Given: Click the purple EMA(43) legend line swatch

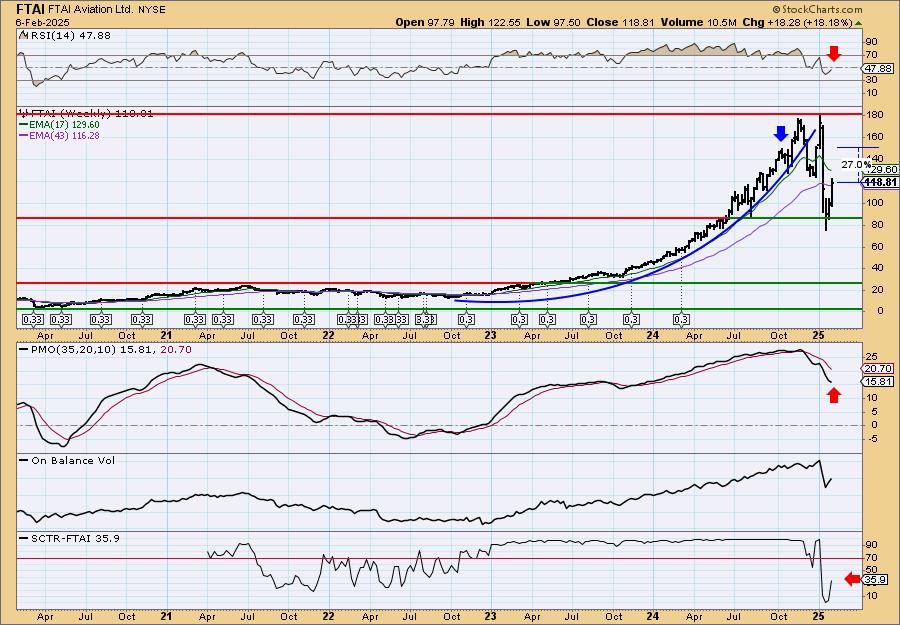Looking at the screenshot, I should [24, 135].
